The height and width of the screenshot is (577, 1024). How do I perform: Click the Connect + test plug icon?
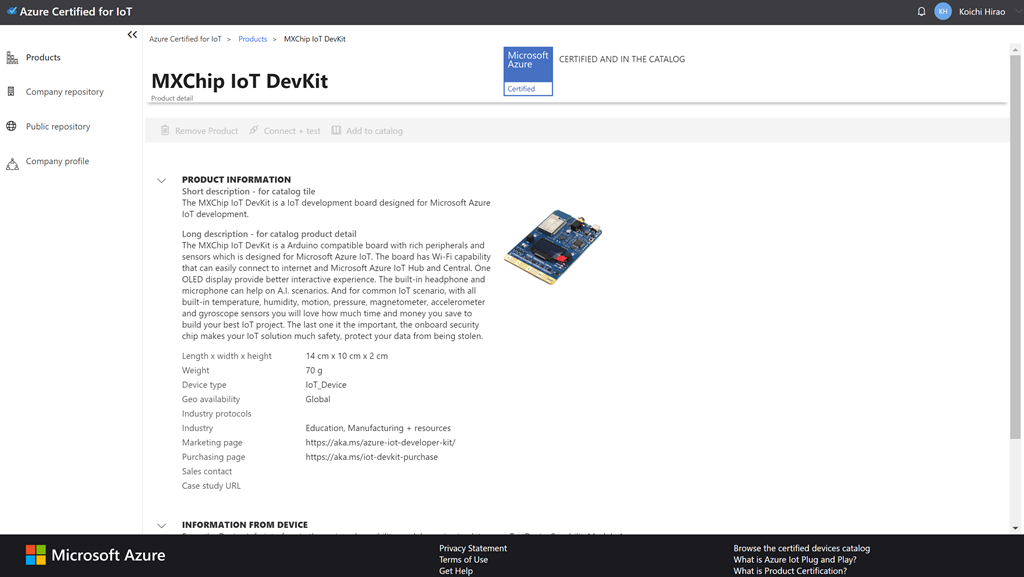253,130
